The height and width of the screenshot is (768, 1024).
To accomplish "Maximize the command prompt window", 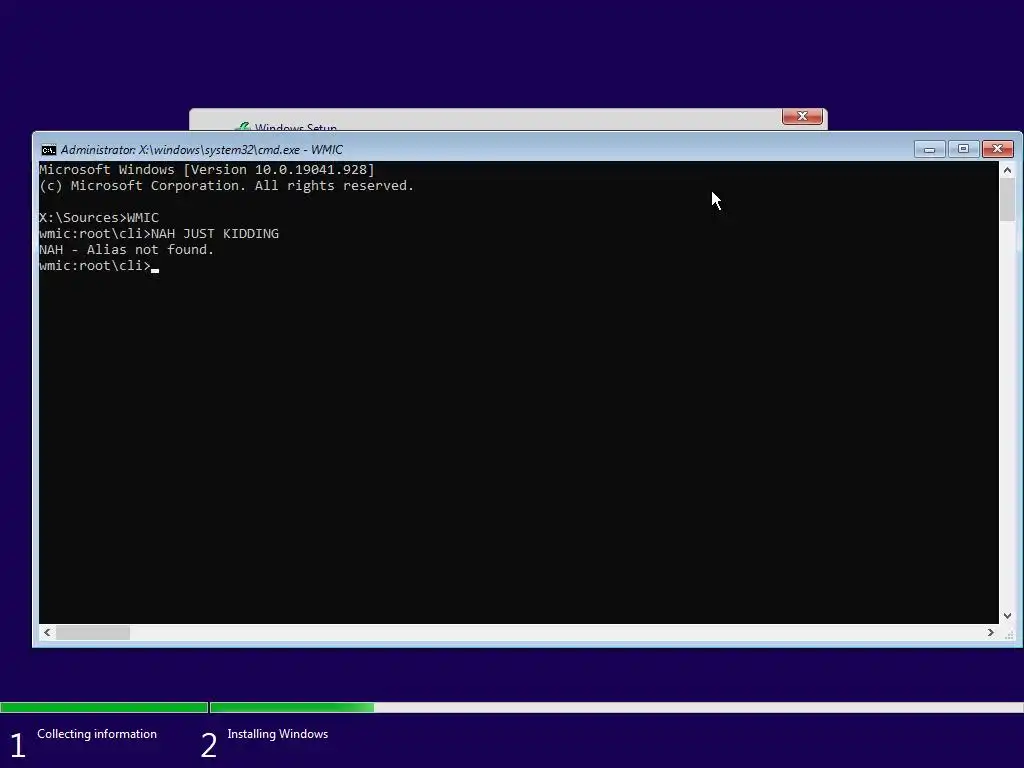I will [963, 149].
